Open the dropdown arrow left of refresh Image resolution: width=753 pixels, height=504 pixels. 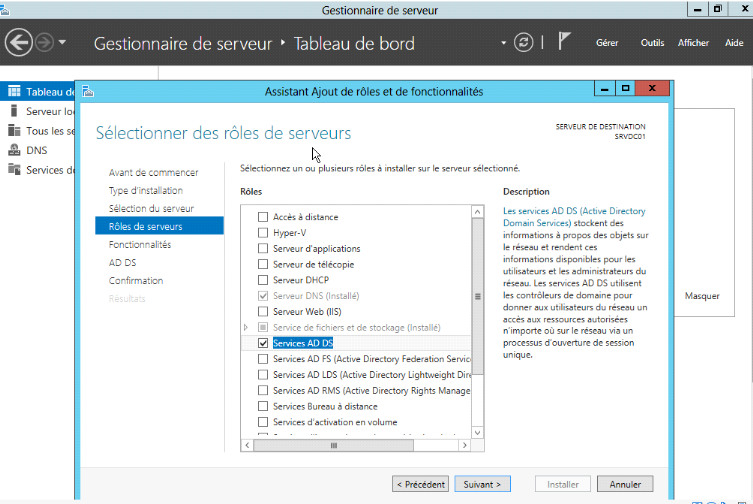click(503, 43)
